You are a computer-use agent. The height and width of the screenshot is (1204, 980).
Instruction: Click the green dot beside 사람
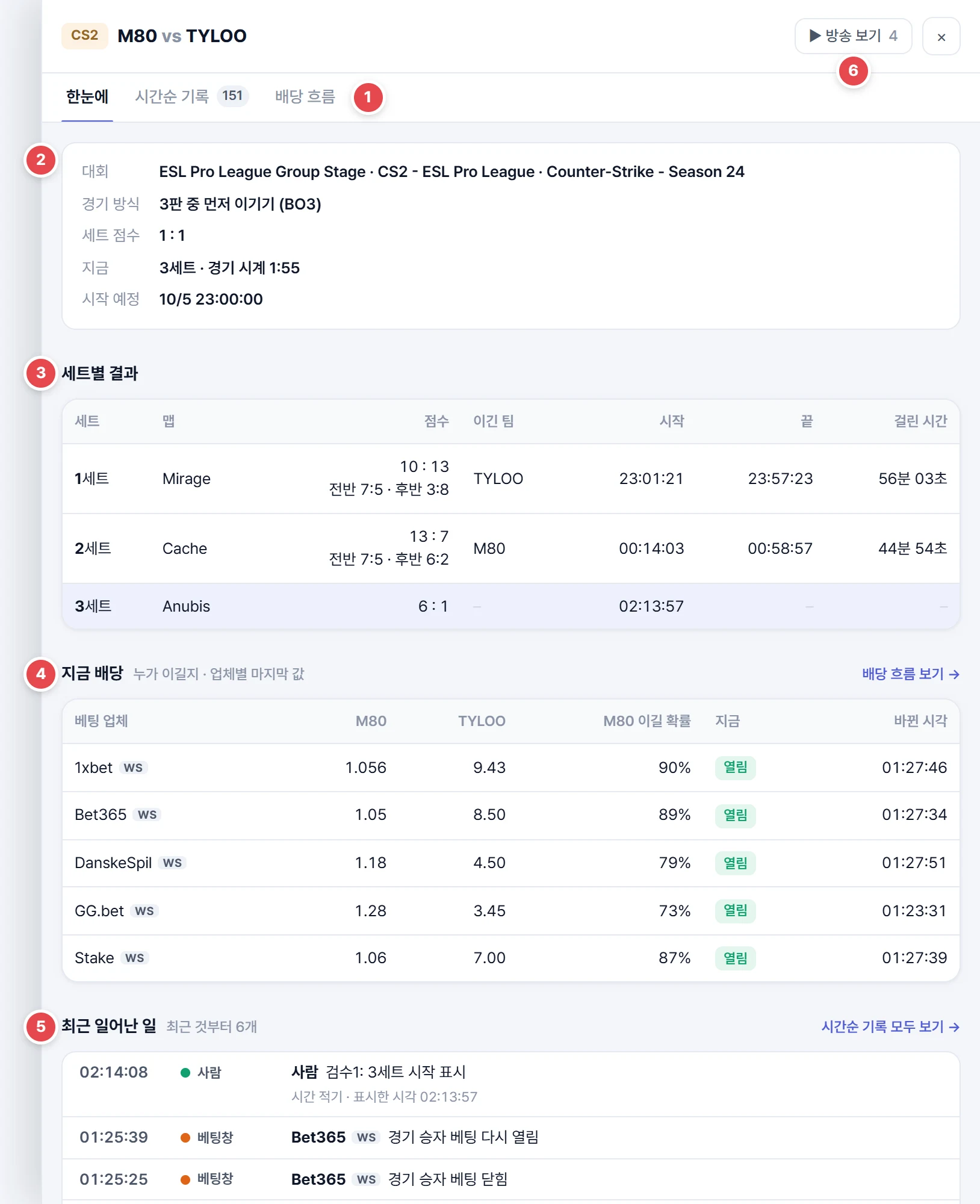click(x=185, y=1073)
